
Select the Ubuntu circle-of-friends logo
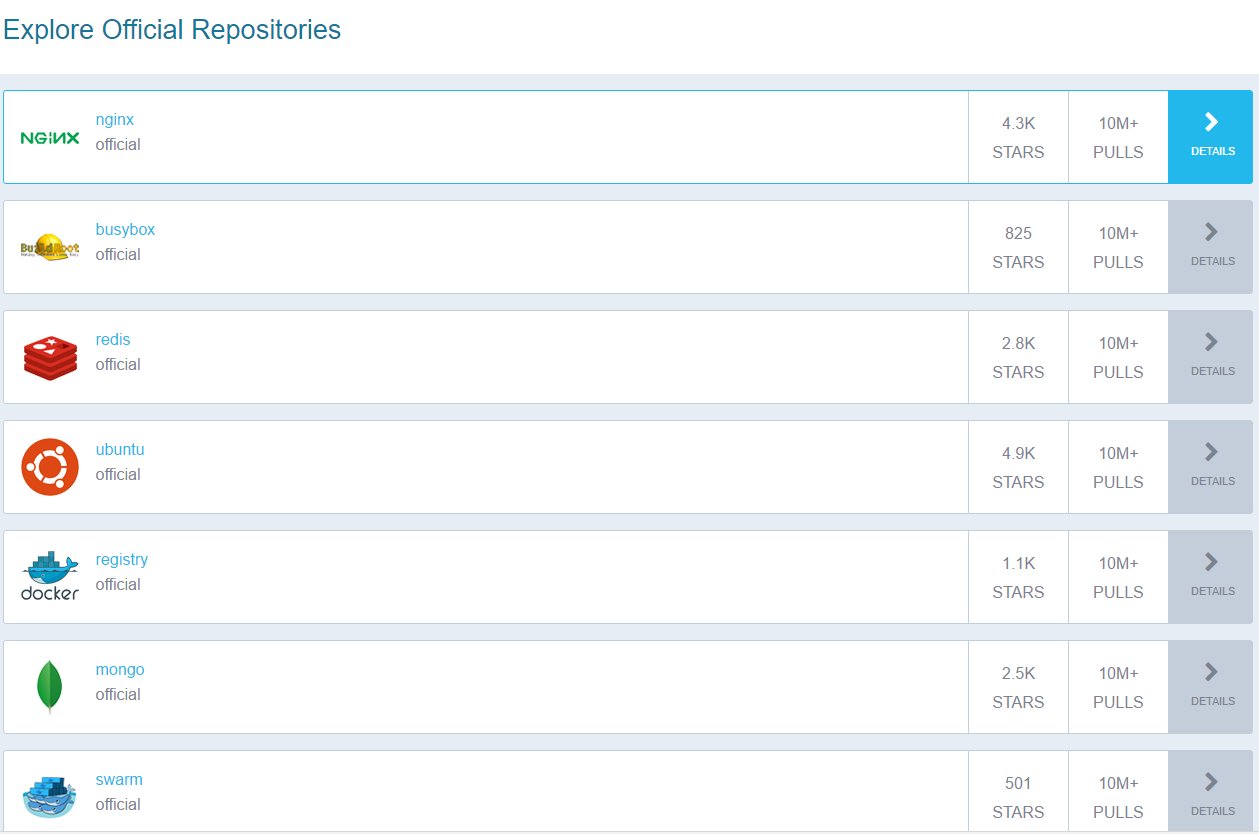(48, 466)
